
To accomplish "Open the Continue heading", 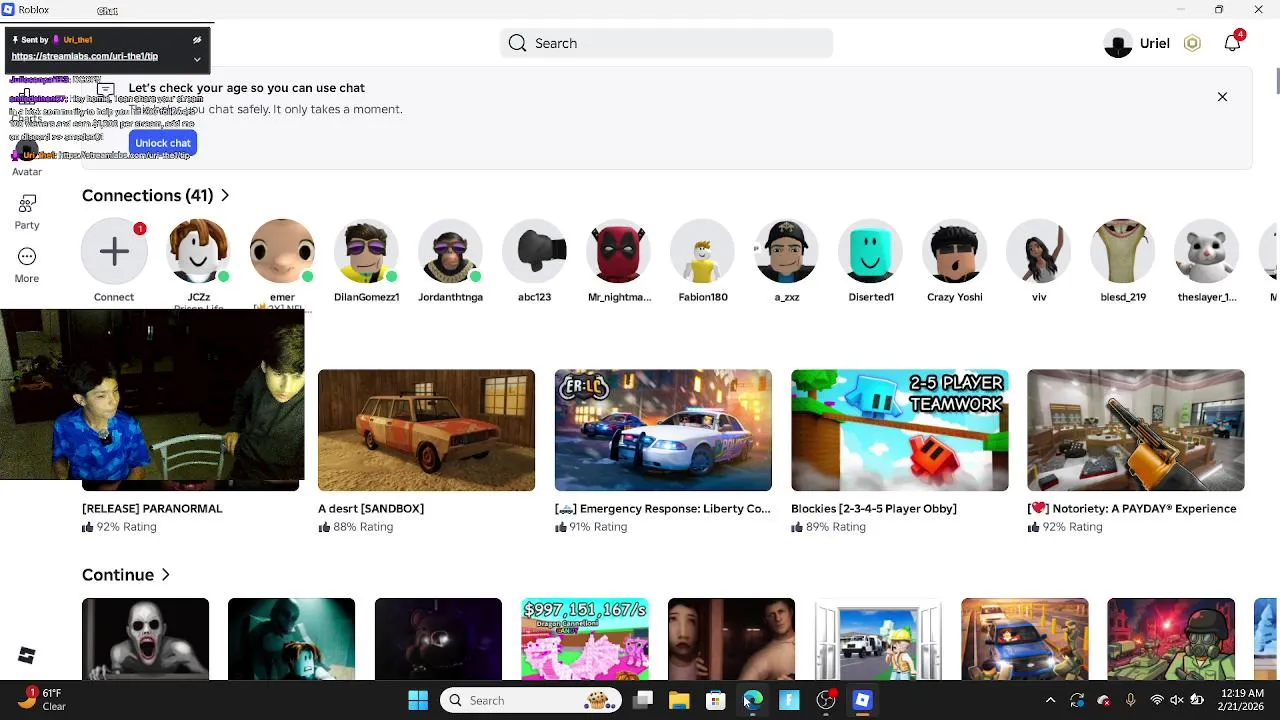I will 118,575.
